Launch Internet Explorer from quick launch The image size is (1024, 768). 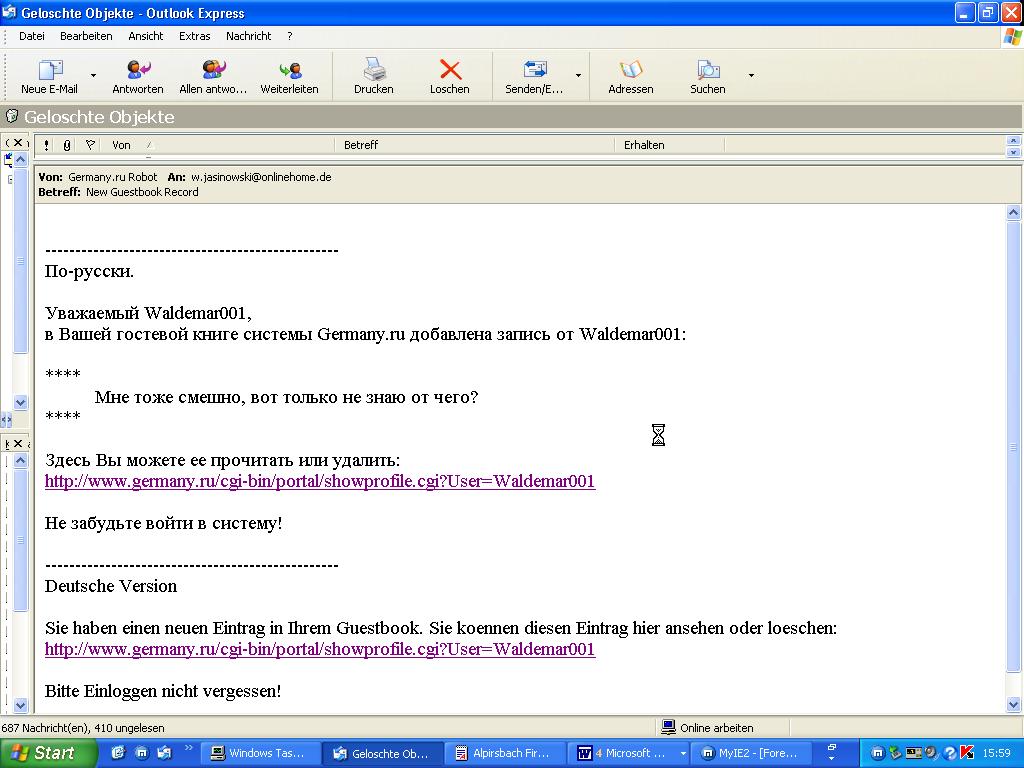click(x=118, y=753)
